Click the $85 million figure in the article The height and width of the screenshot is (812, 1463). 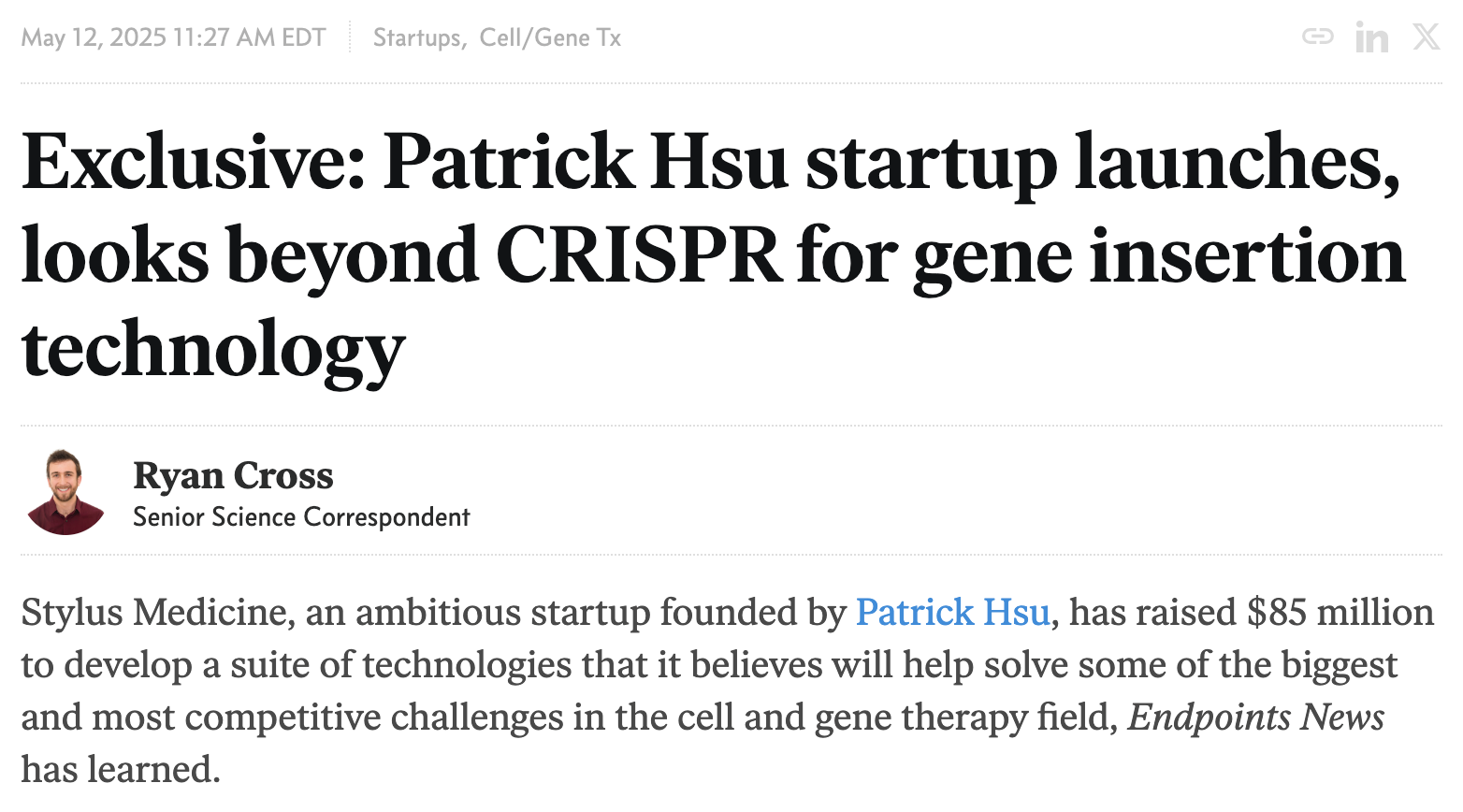click(1340, 612)
